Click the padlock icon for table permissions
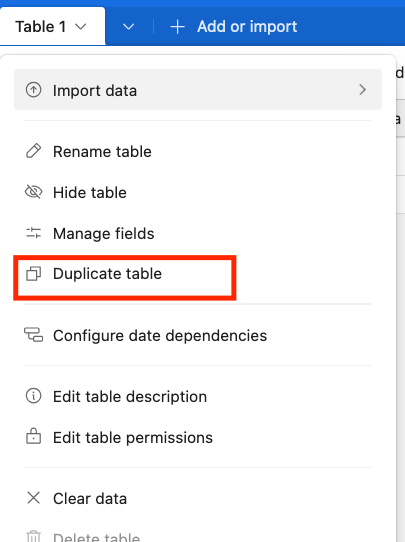The height and width of the screenshot is (542, 405). 34,436
